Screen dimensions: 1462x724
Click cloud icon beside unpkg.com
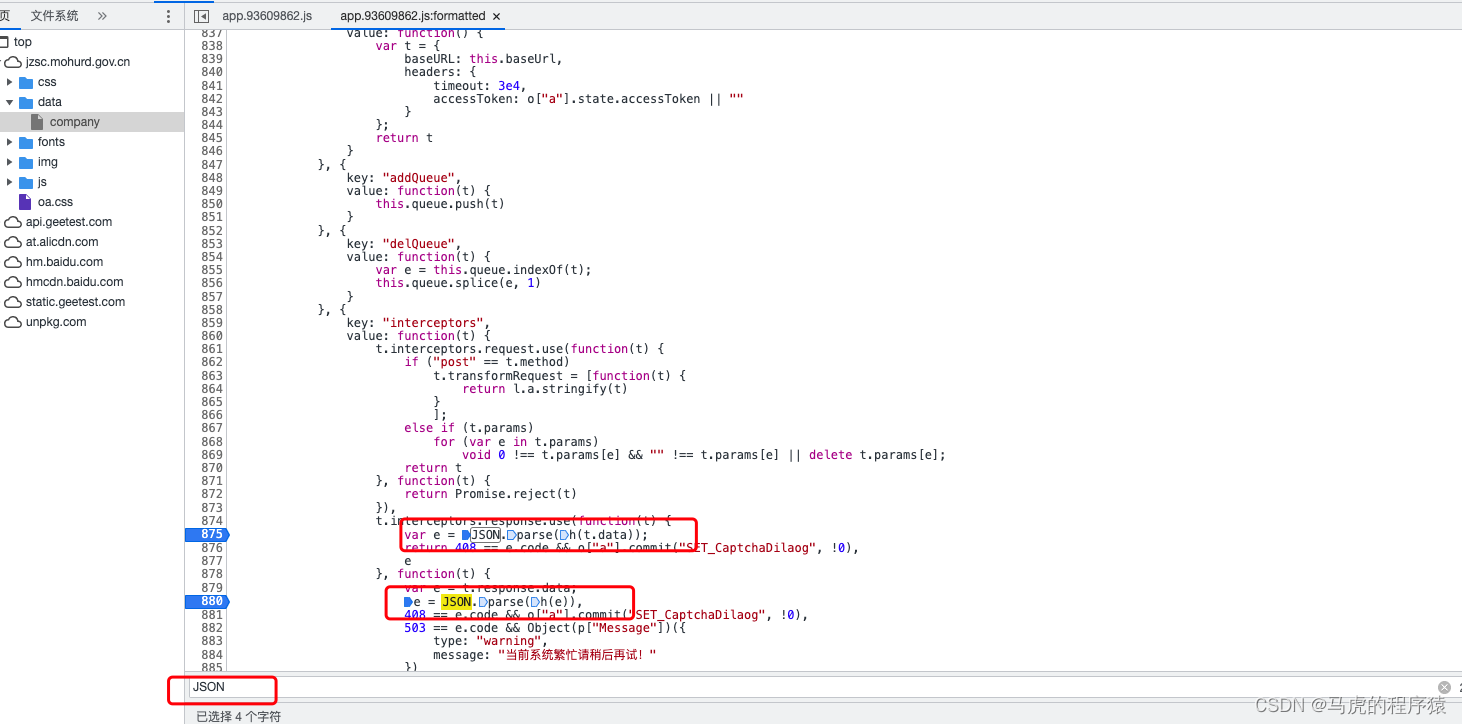click(13, 322)
